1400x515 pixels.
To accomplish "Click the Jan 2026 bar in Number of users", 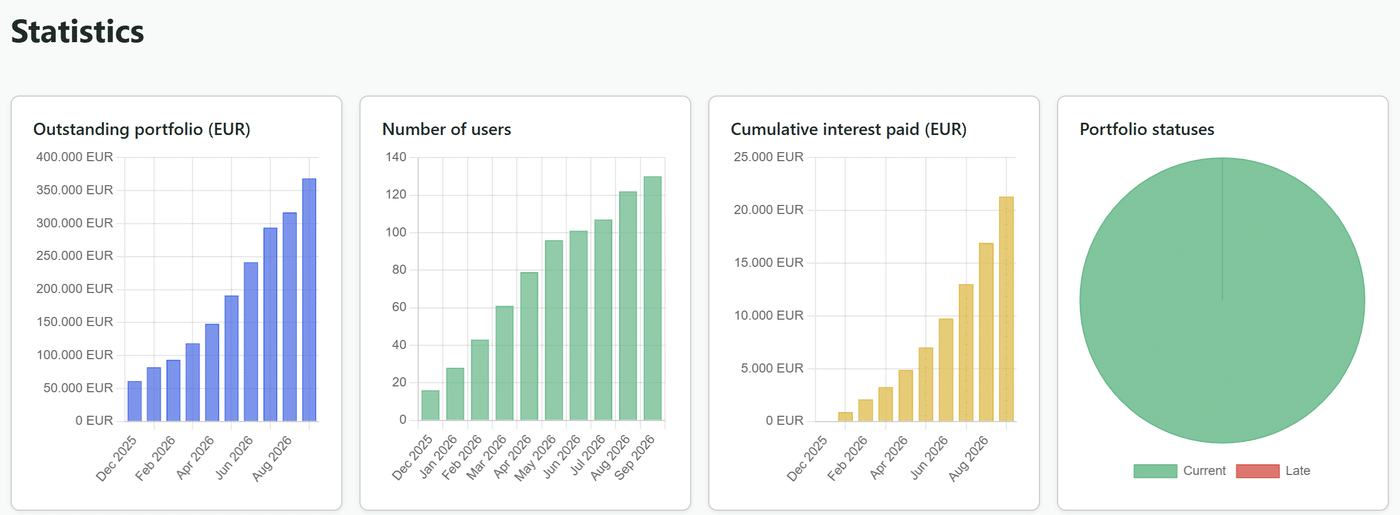I will pyautogui.click(x=455, y=394).
